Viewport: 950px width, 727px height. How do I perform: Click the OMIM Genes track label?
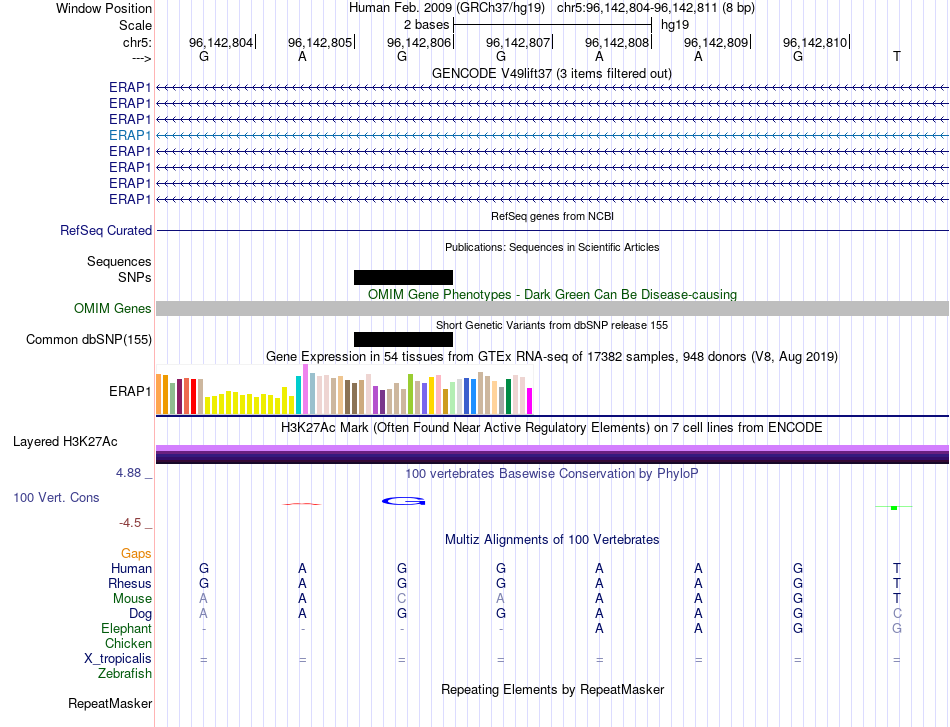112,309
